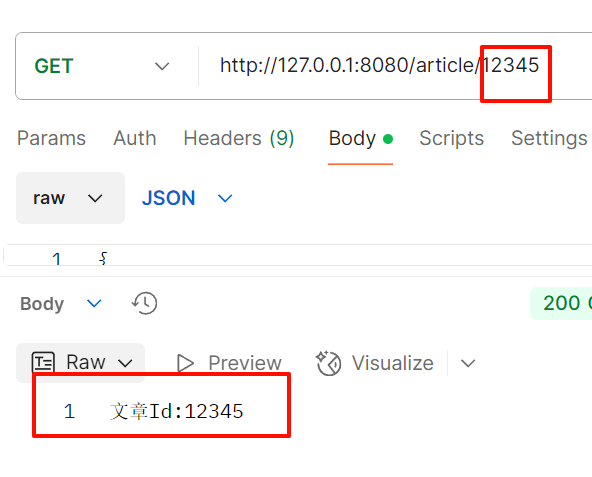Screen dimensions: 592x477
Task: Open the Raw response view dropdown
Action: (80, 363)
